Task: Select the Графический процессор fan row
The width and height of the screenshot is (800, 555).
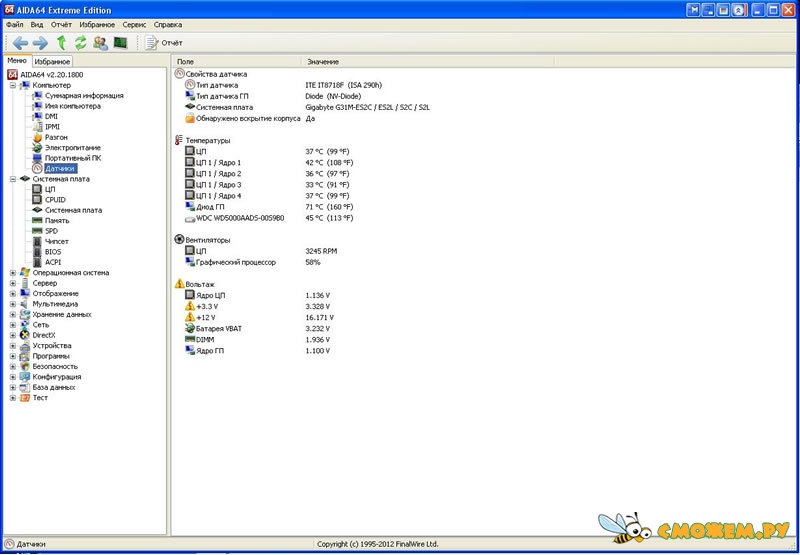Action: tap(253, 262)
